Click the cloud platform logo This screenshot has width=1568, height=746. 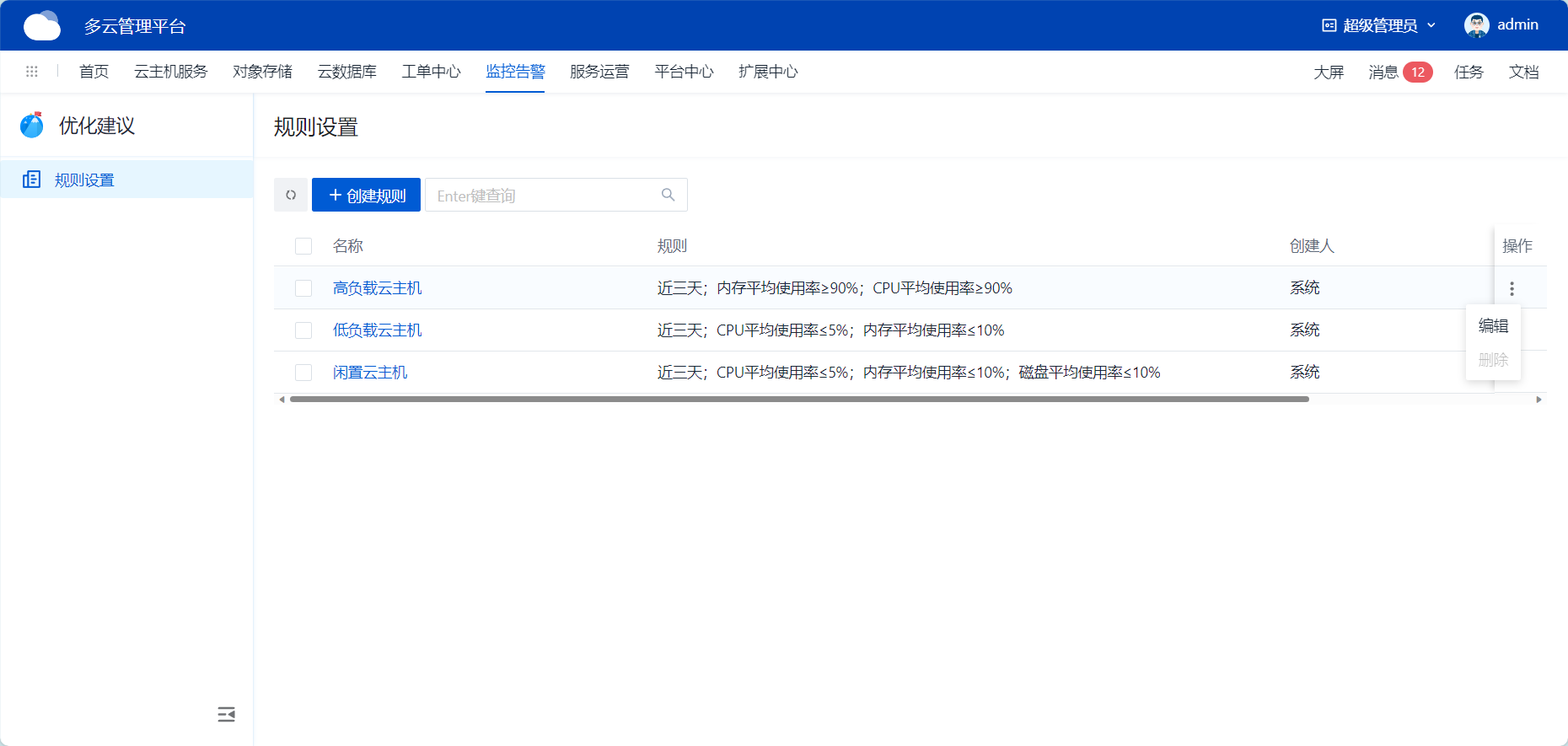(42, 26)
